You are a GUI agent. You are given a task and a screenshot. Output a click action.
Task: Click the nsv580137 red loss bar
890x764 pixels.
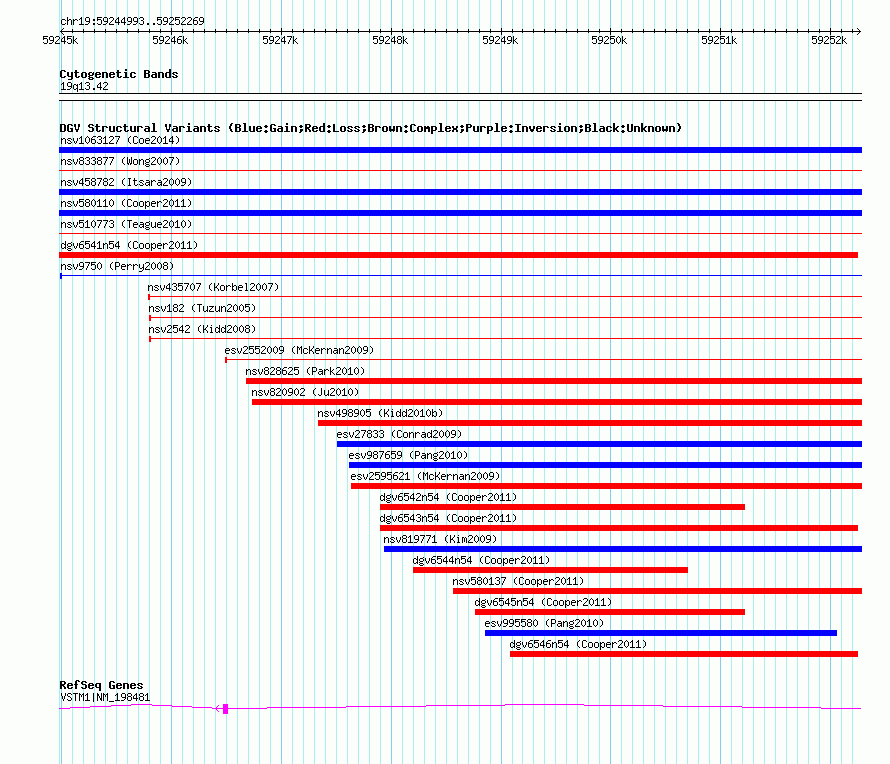pos(657,591)
